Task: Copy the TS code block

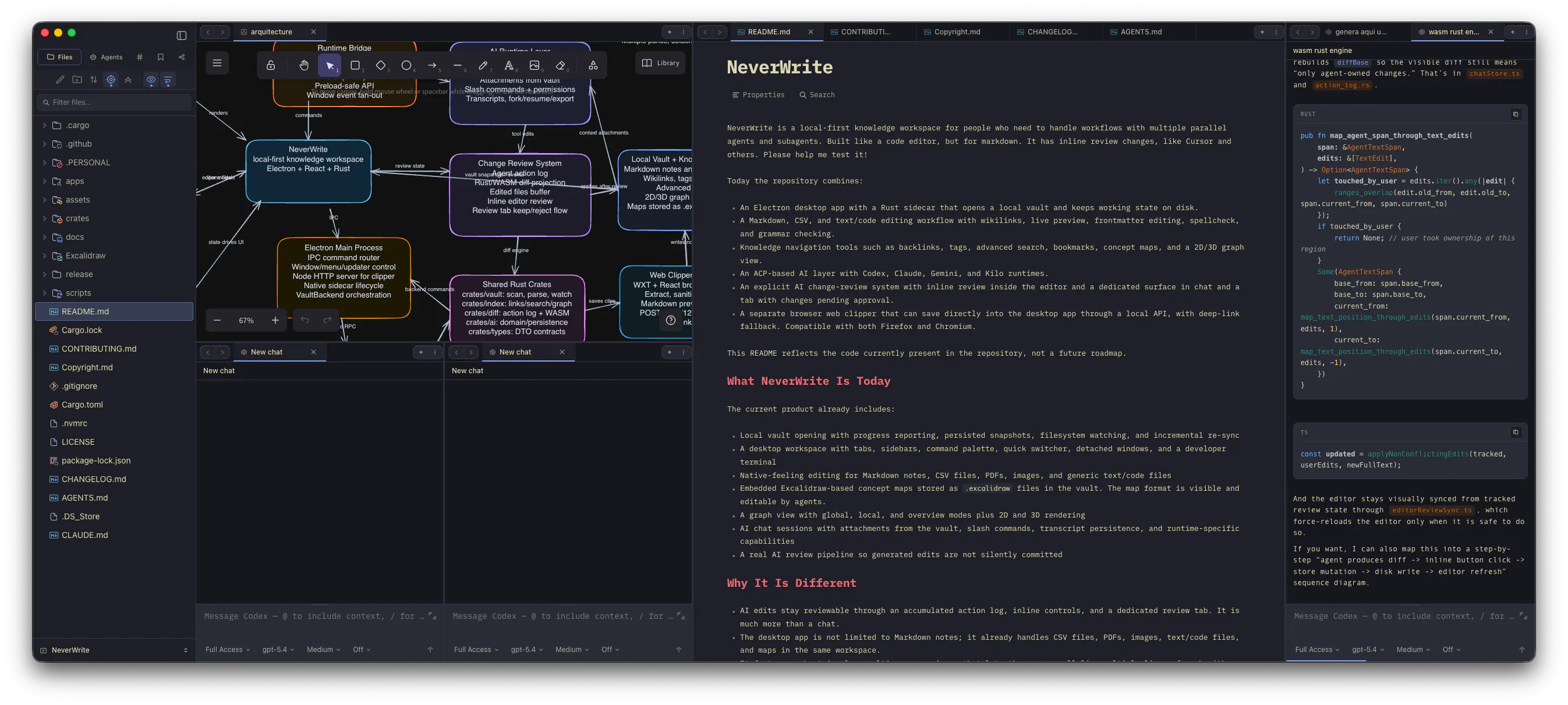Action: pos(1516,432)
